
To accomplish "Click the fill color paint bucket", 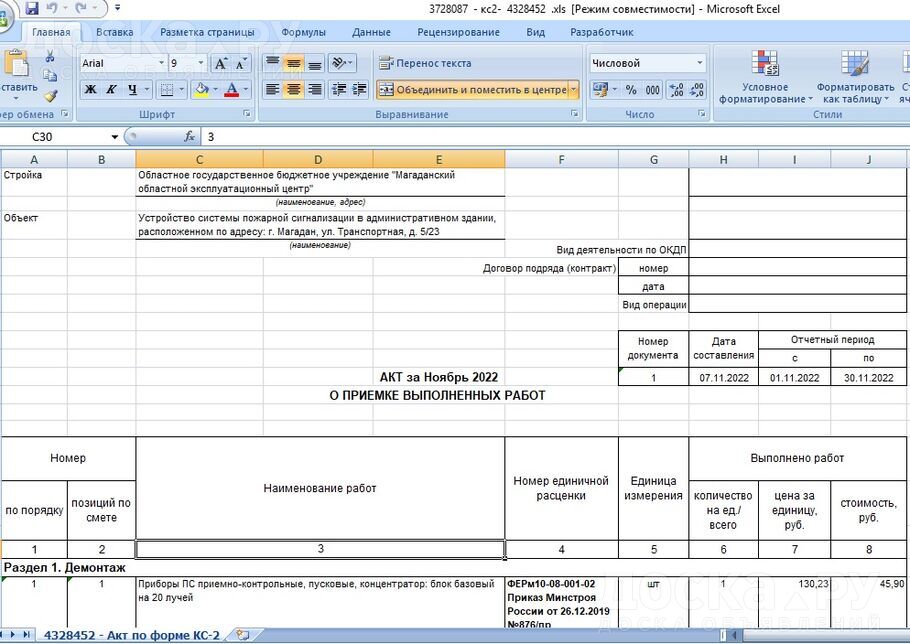I will pos(201,90).
